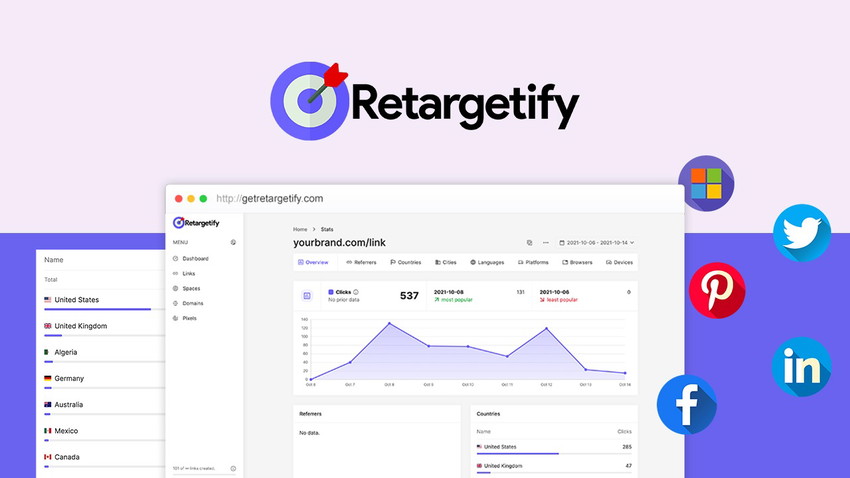Open Links in the sidebar

[x=184, y=274]
